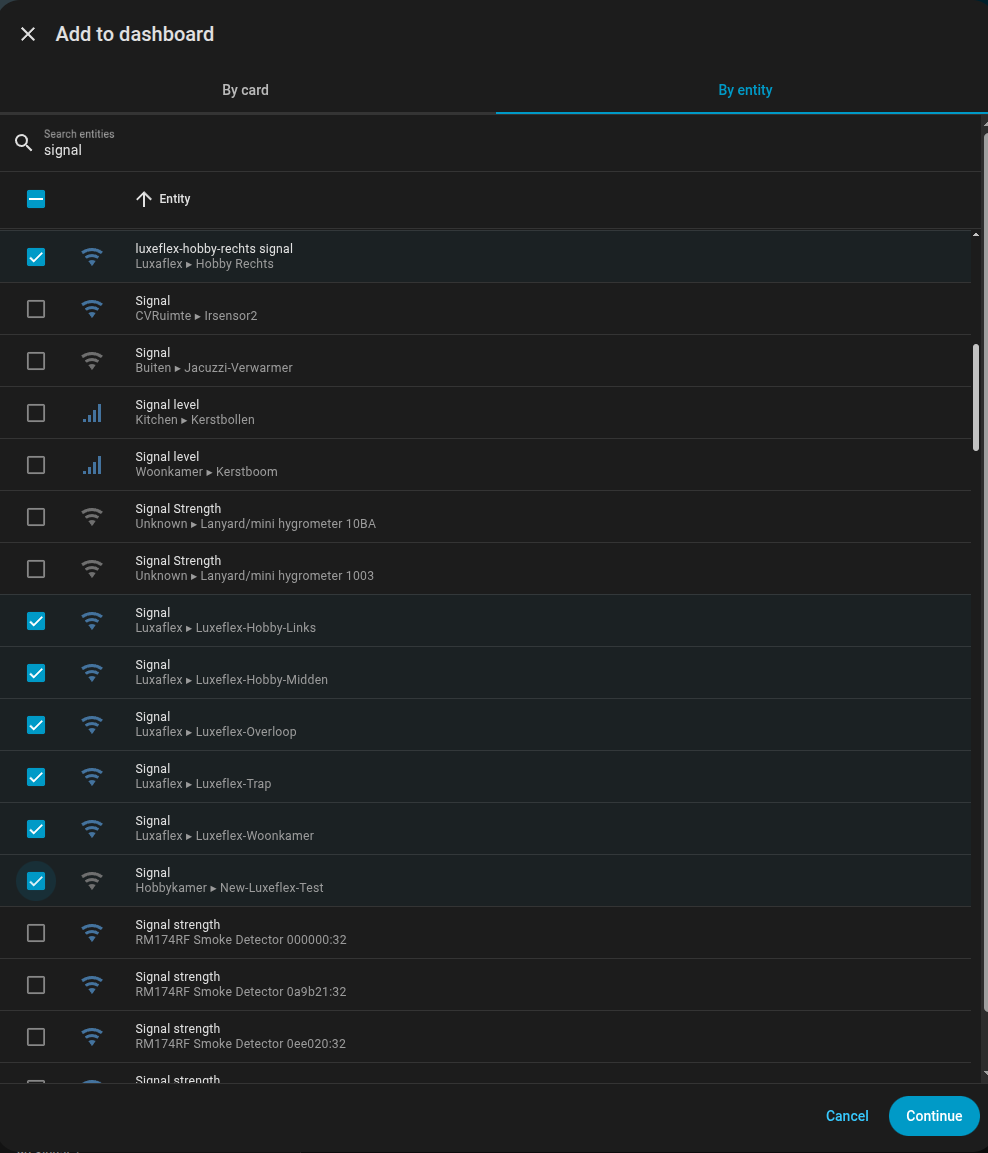This screenshot has height=1153, width=988.
Task: Switch to the By card tab
Action: [245, 90]
